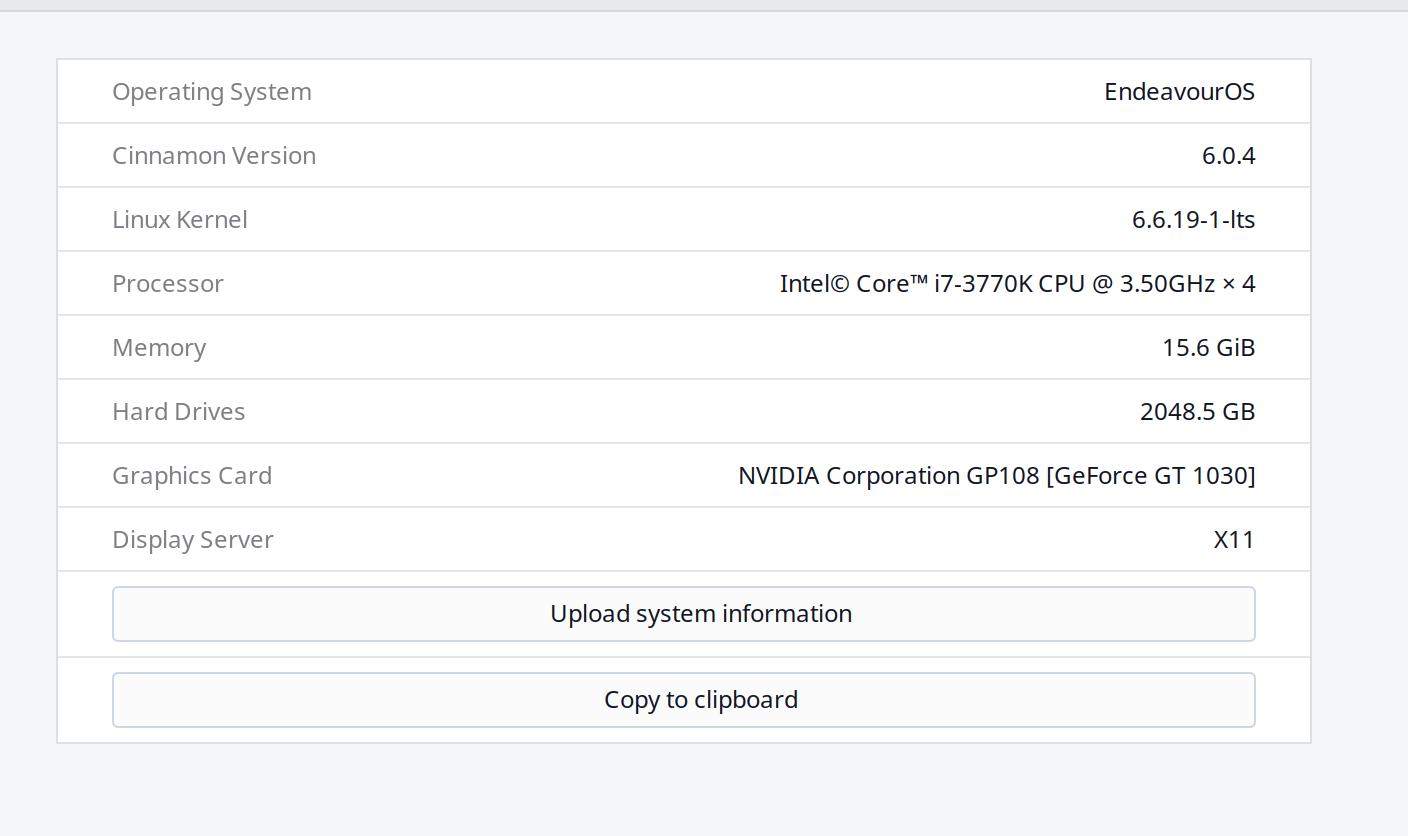The image size is (1408, 836).
Task: Click the 6.6.19-1-lts kernel value
Action: pyautogui.click(x=1193, y=220)
